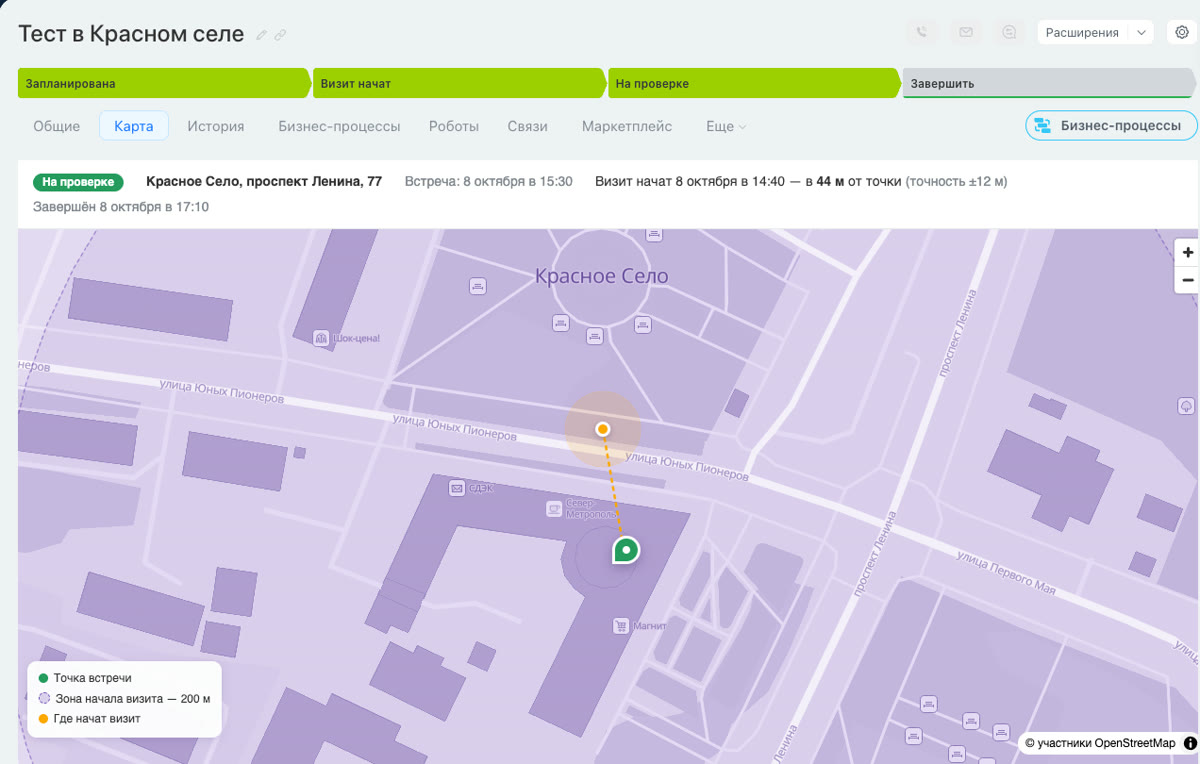Click the phone call icon

(922, 32)
